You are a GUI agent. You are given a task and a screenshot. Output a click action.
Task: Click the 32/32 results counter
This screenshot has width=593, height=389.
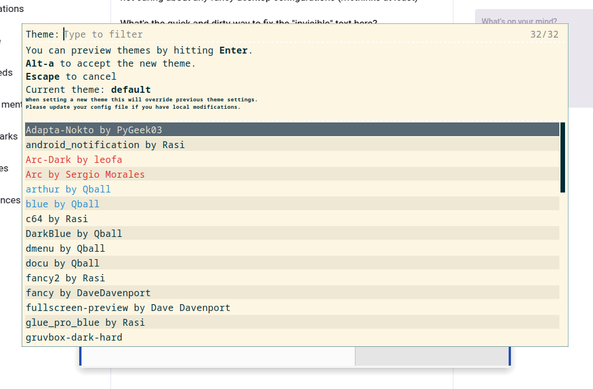(x=544, y=34)
